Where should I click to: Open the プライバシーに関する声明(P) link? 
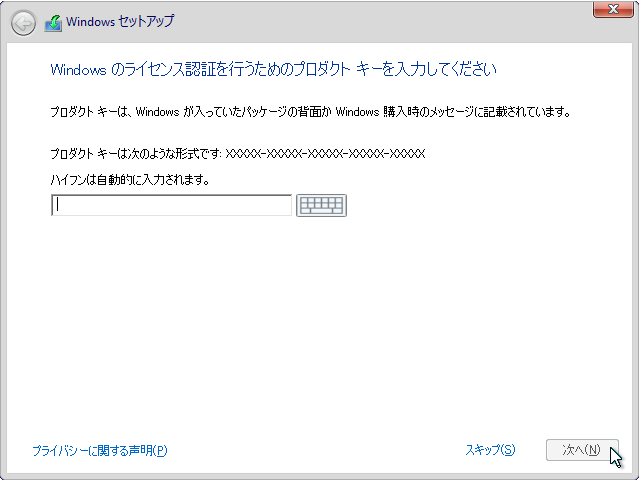click(x=100, y=450)
